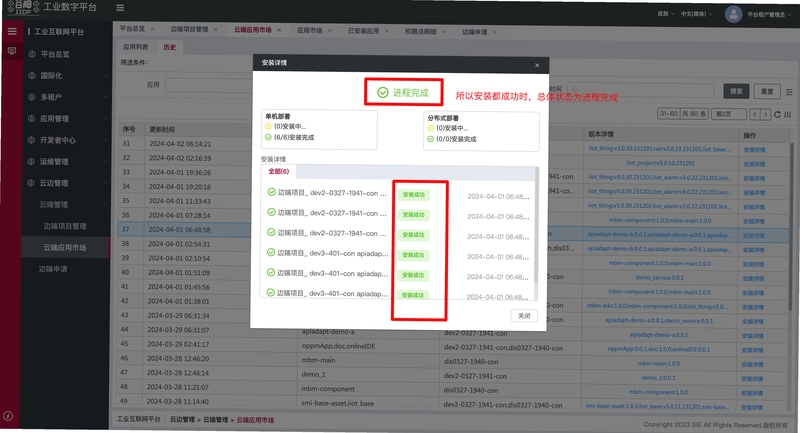The height and width of the screenshot is (433, 800).
Task: Open the 中文(简体) language dropdown
Action: (x=696, y=14)
